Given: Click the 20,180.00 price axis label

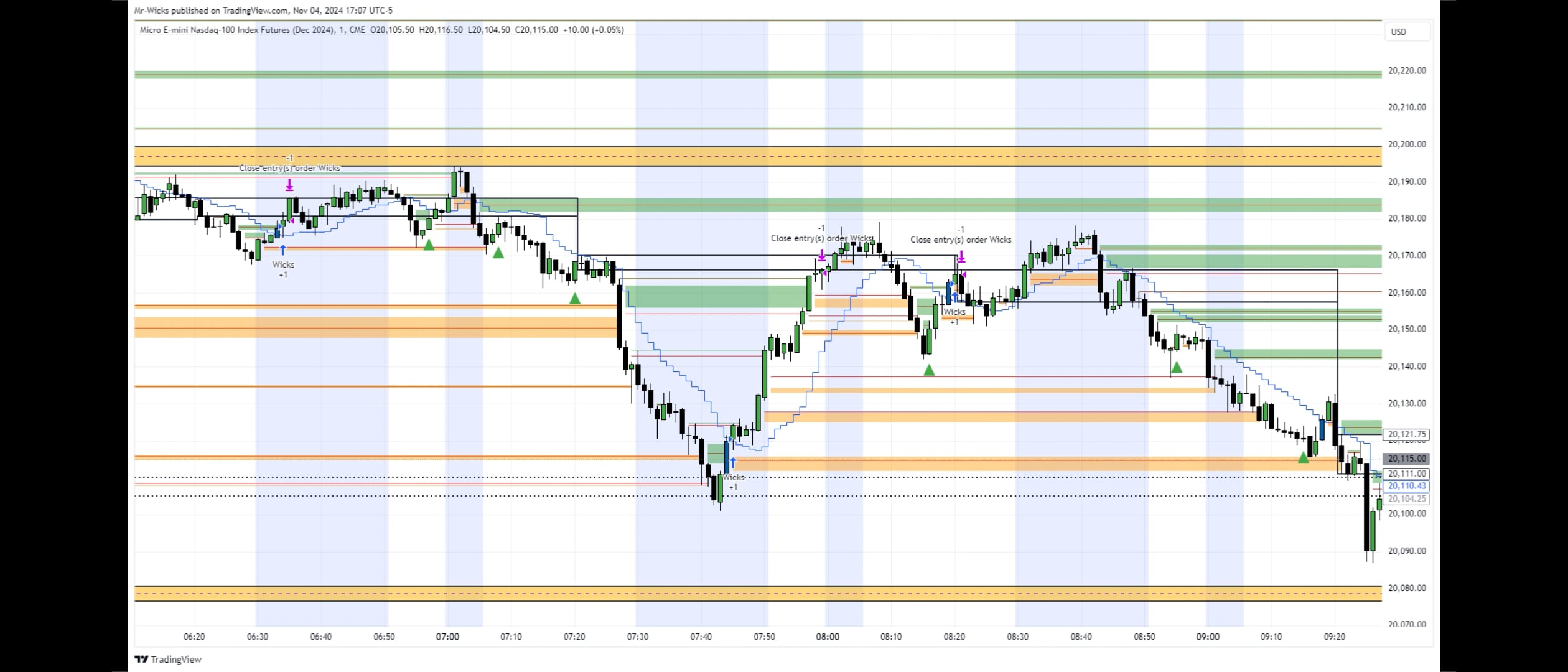Looking at the screenshot, I should 1407,218.
